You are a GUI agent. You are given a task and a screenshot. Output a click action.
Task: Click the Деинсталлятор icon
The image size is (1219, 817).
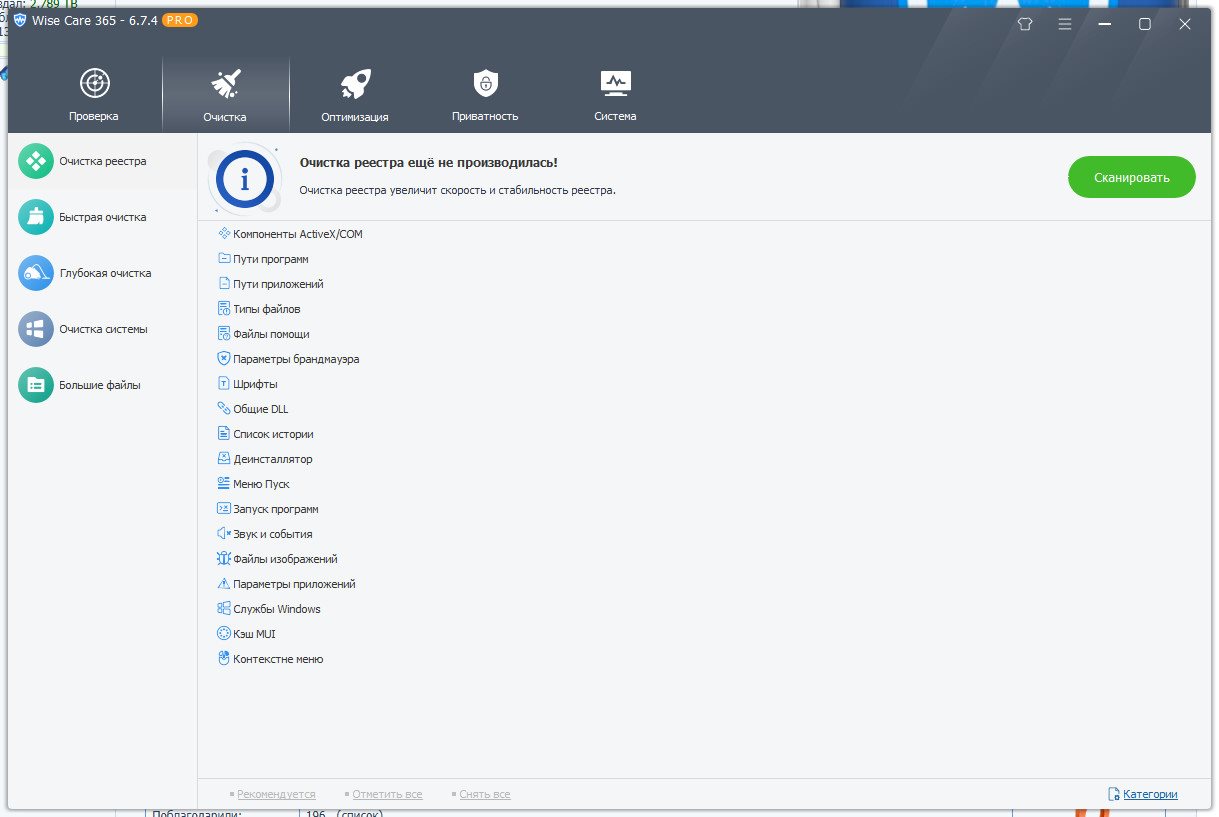(224, 458)
